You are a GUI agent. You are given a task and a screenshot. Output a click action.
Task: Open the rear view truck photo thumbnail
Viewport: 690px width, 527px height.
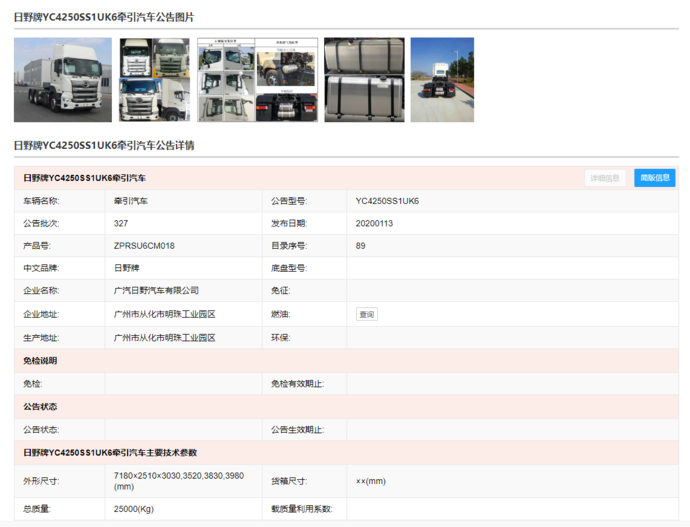(442, 80)
